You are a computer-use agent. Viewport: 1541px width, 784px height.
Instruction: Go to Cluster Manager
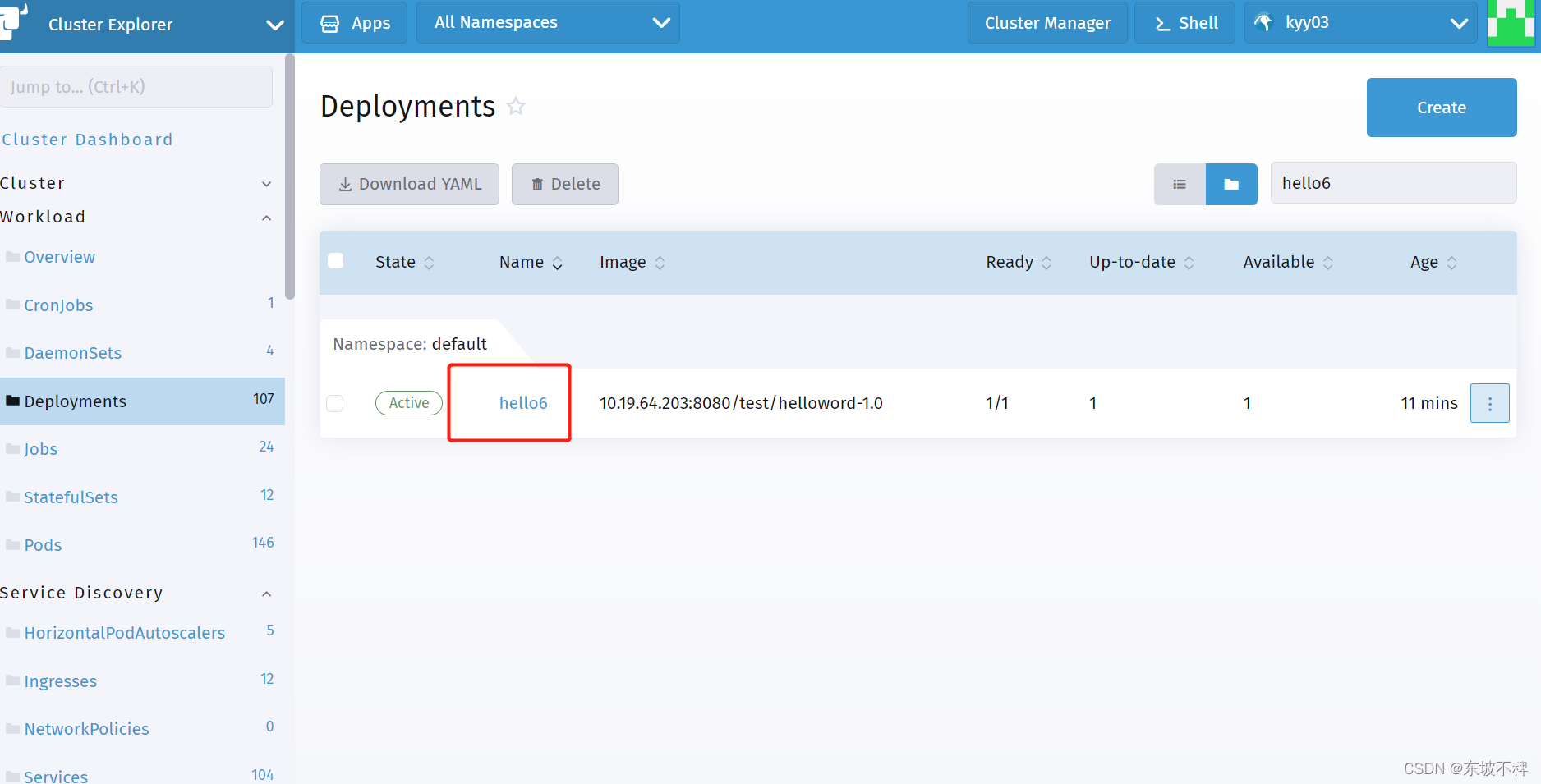[x=1047, y=23]
